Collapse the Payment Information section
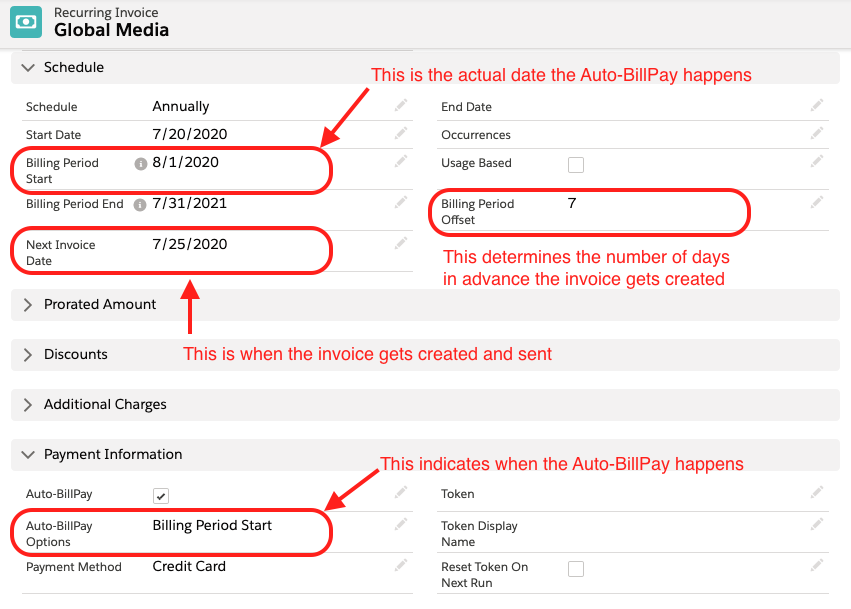Screen dimensions: 851x609 click(28, 455)
